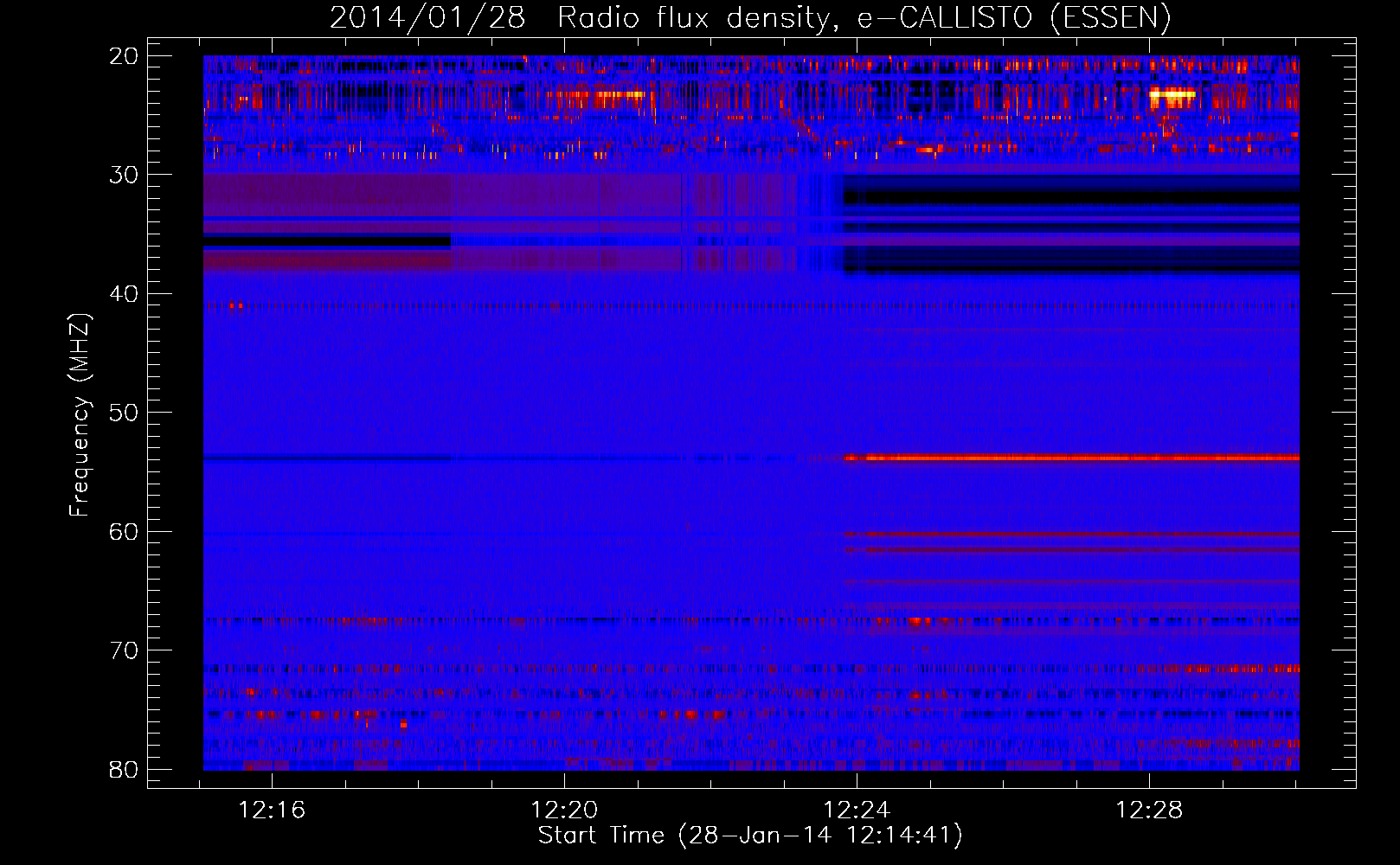Click the 20 MHz frequency tick label

(124, 56)
